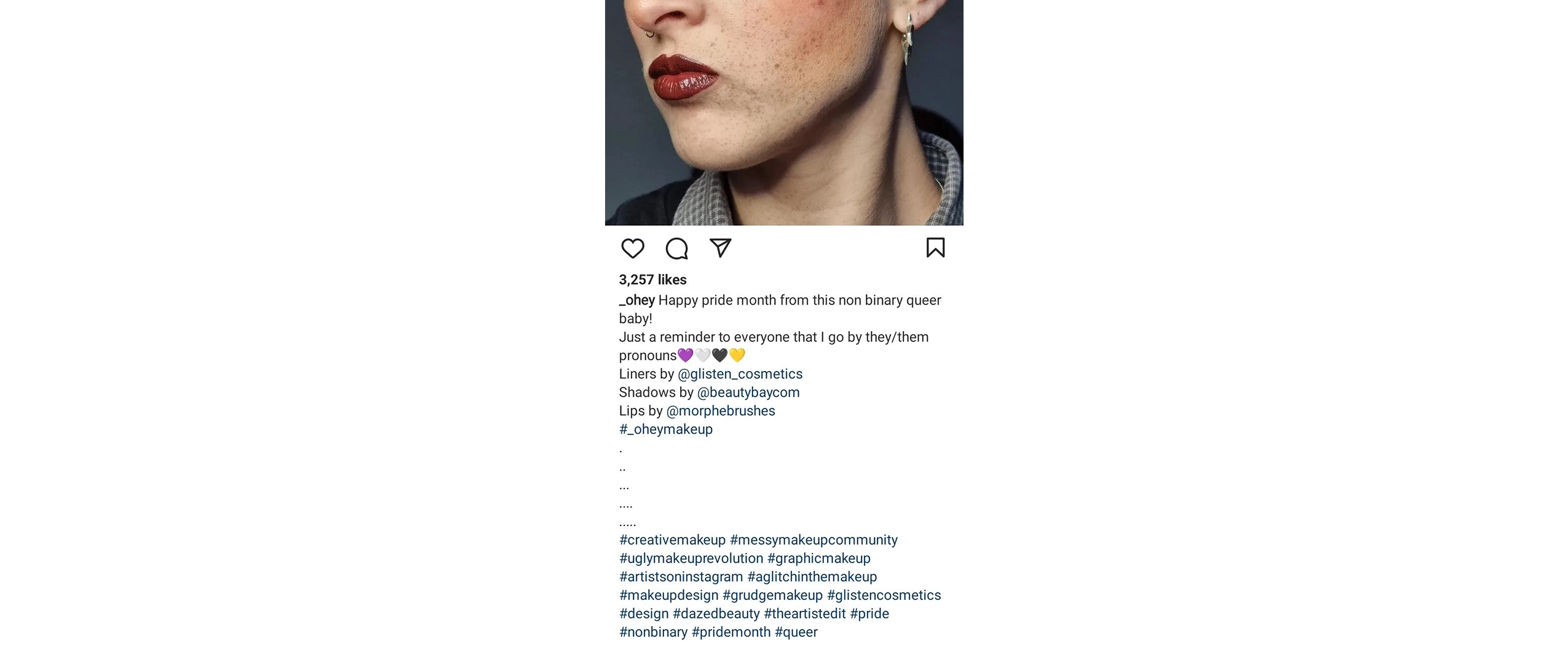Like the post with heart icon
This screenshot has height=646, width=1568.
pyautogui.click(x=632, y=249)
